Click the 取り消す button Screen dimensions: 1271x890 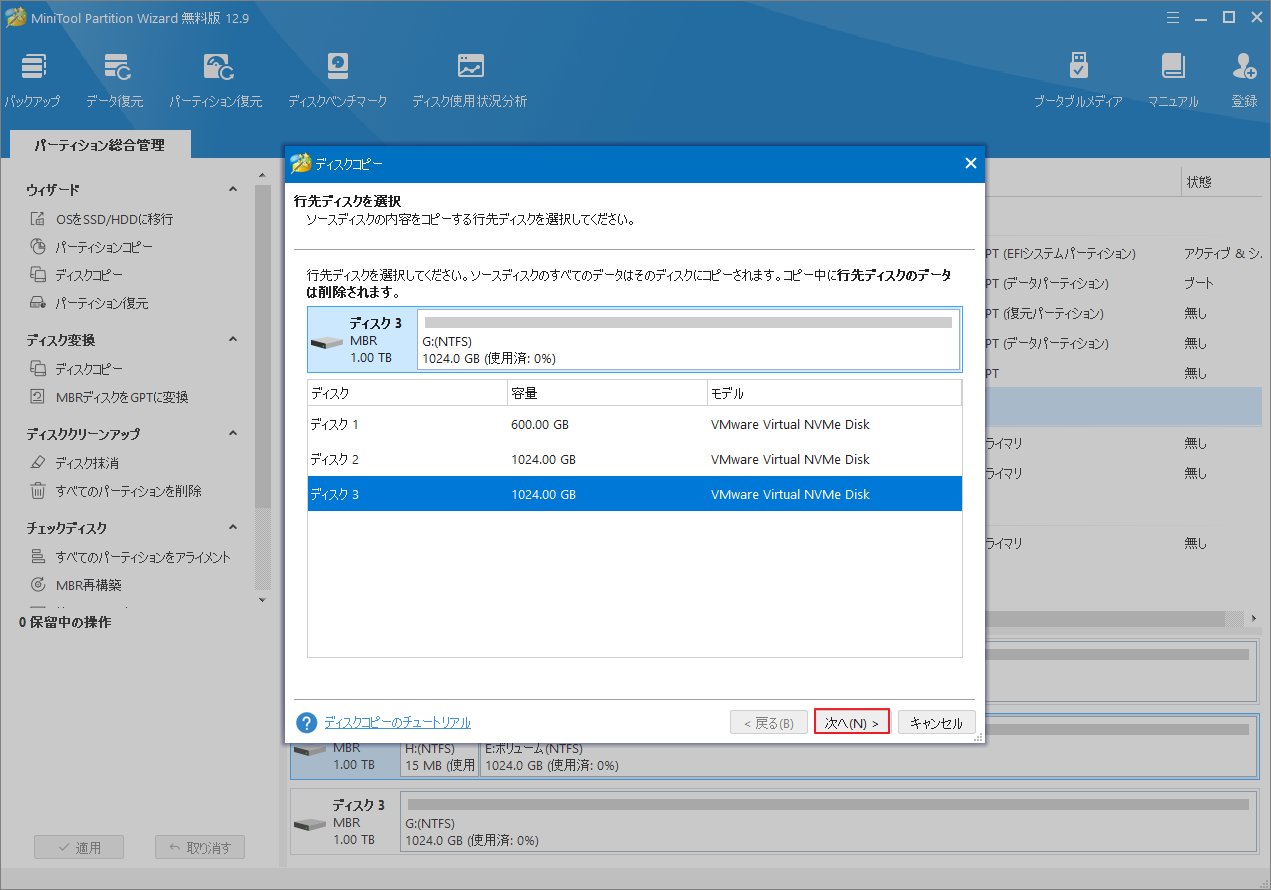pos(200,847)
